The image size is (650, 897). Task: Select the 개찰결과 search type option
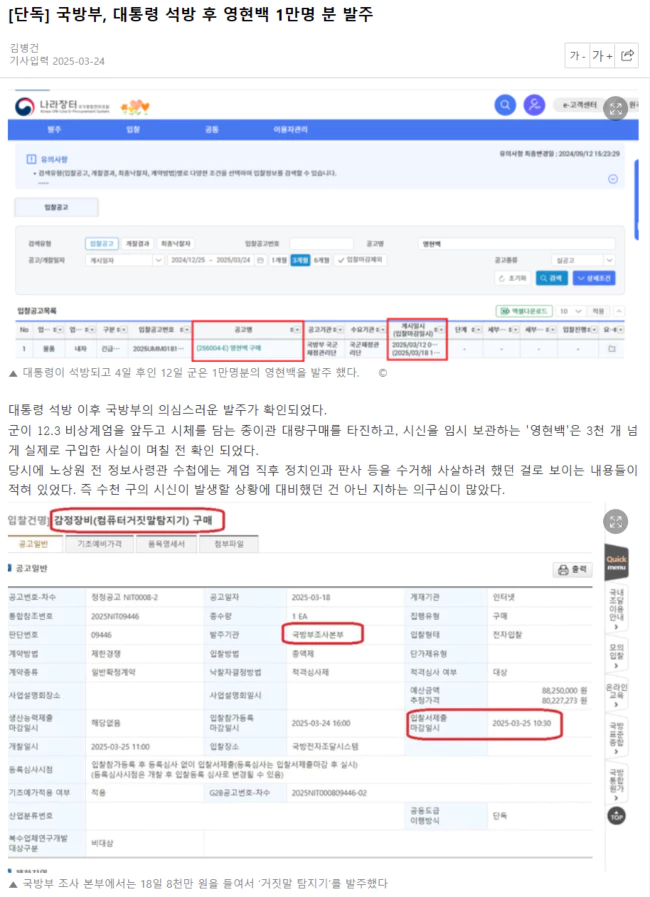[x=136, y=243]
